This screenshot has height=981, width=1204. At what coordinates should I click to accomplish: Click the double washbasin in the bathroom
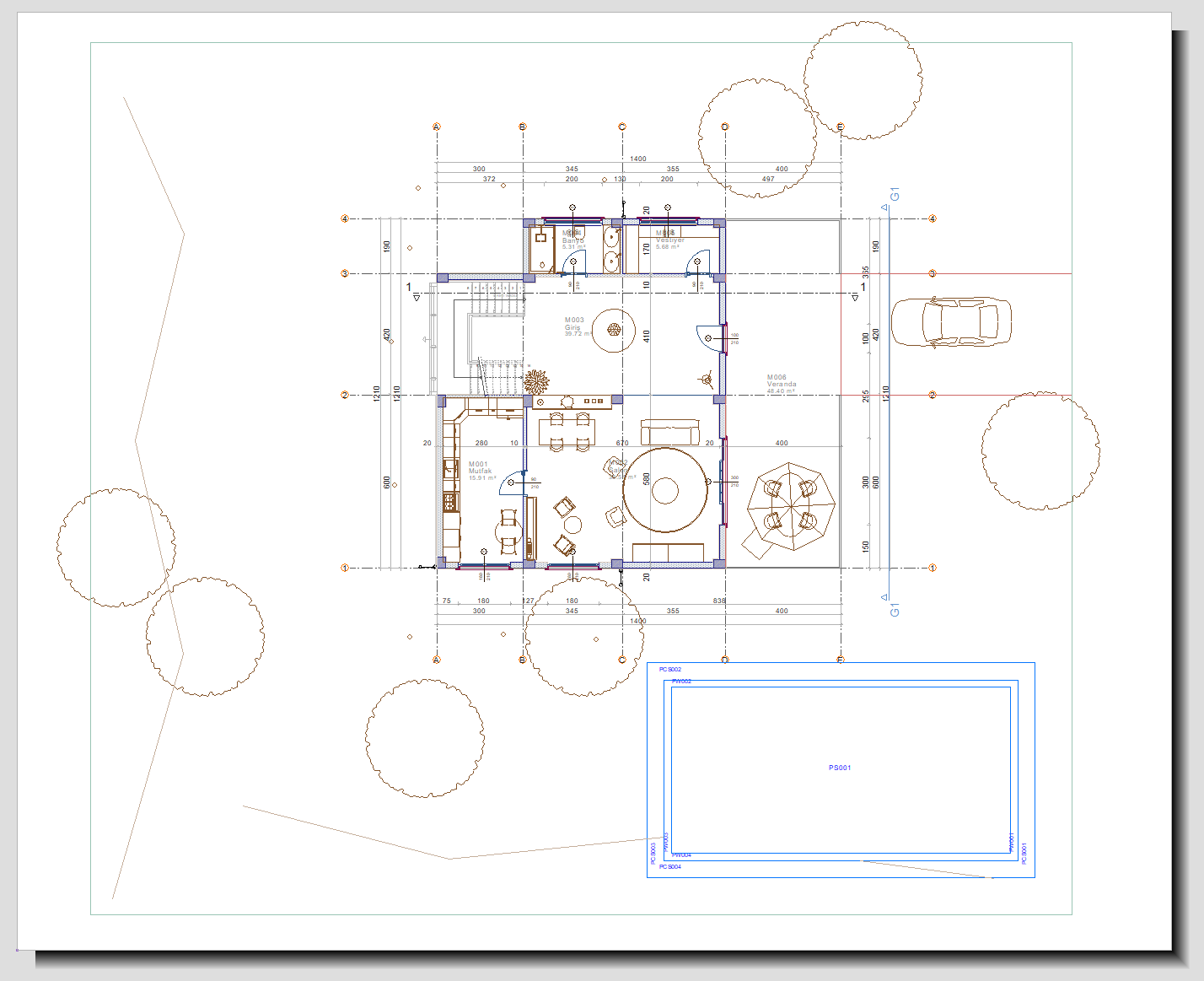click(x=612, y=250)
